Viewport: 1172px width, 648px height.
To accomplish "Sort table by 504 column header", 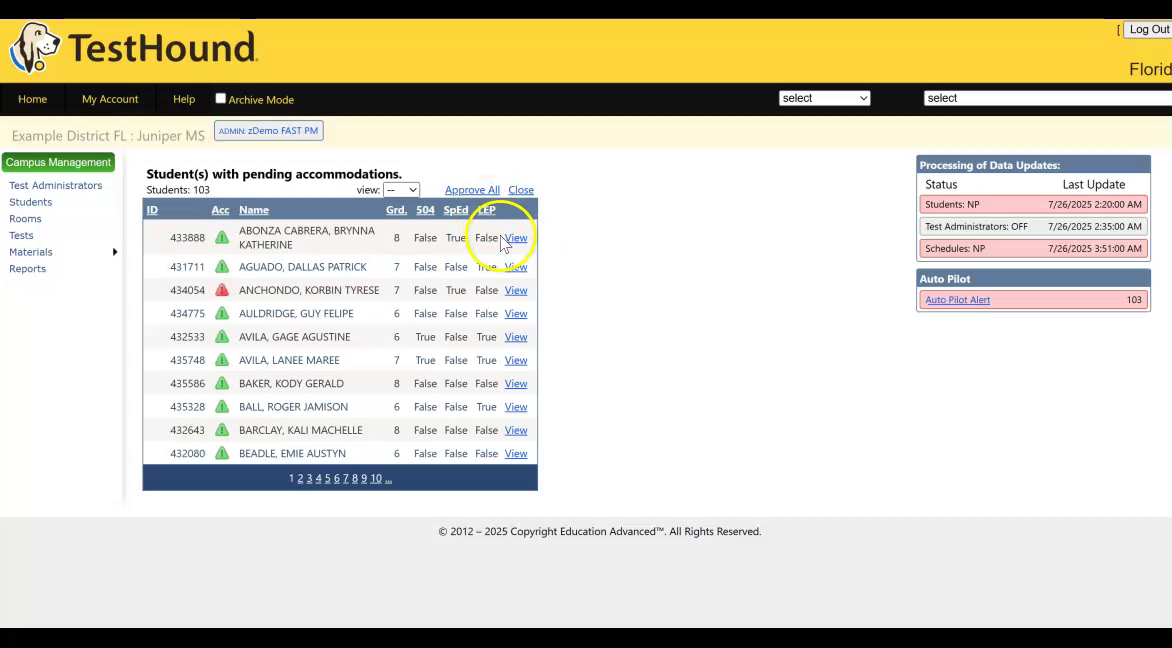I will [x=425, y=210].
